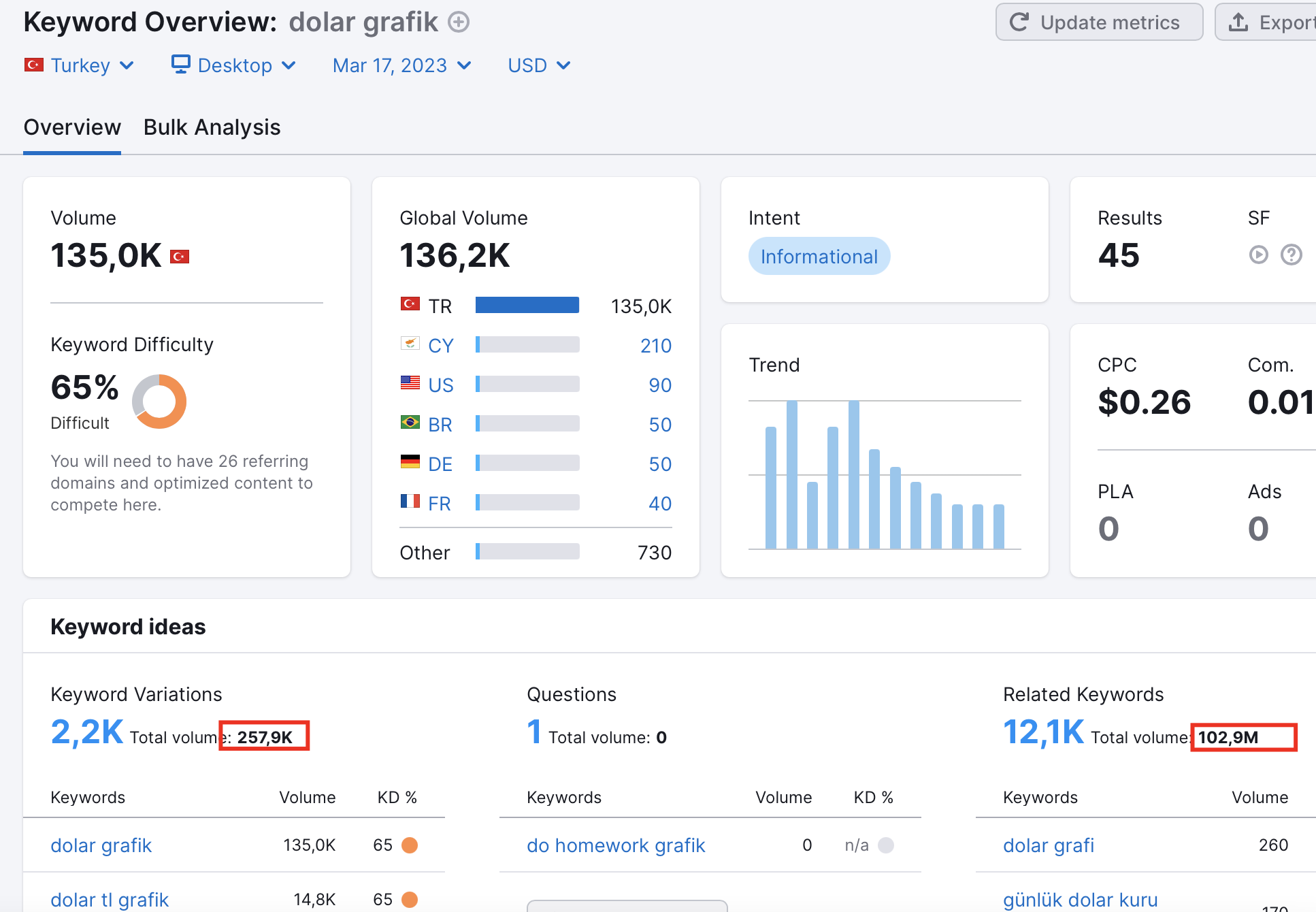Click the 2,2K Keyword Variations count

87,732
